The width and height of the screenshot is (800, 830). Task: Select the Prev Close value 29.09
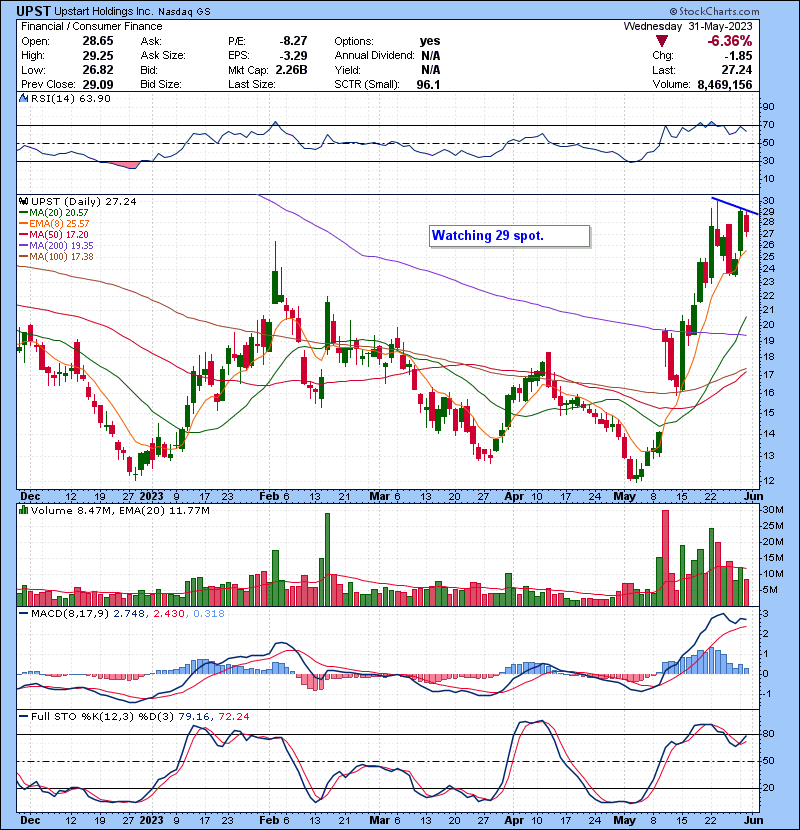tap(97, 84)
